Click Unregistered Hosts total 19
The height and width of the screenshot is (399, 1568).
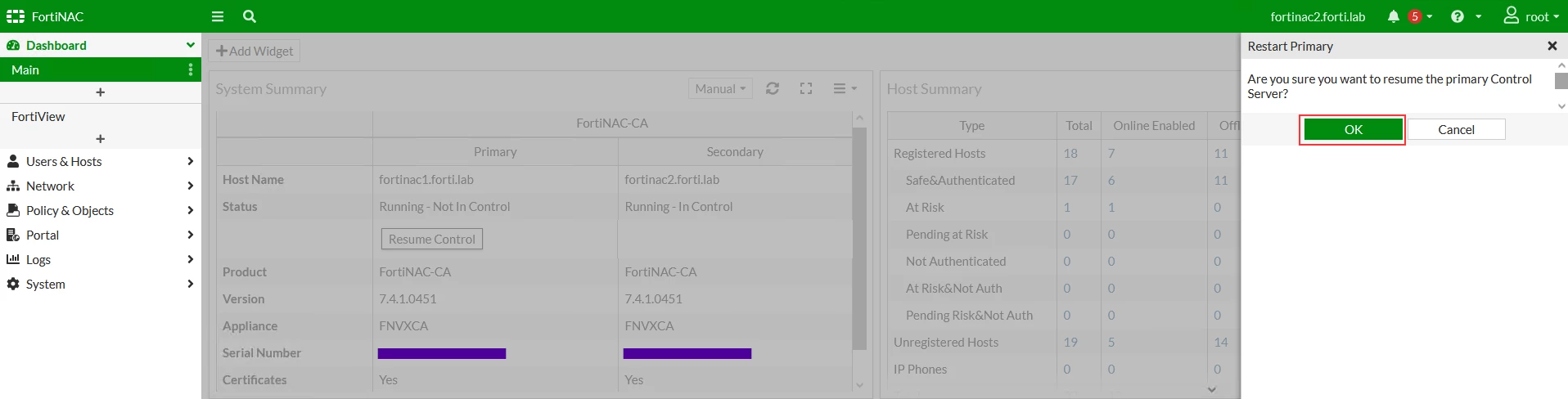(x=1070, y=342)
